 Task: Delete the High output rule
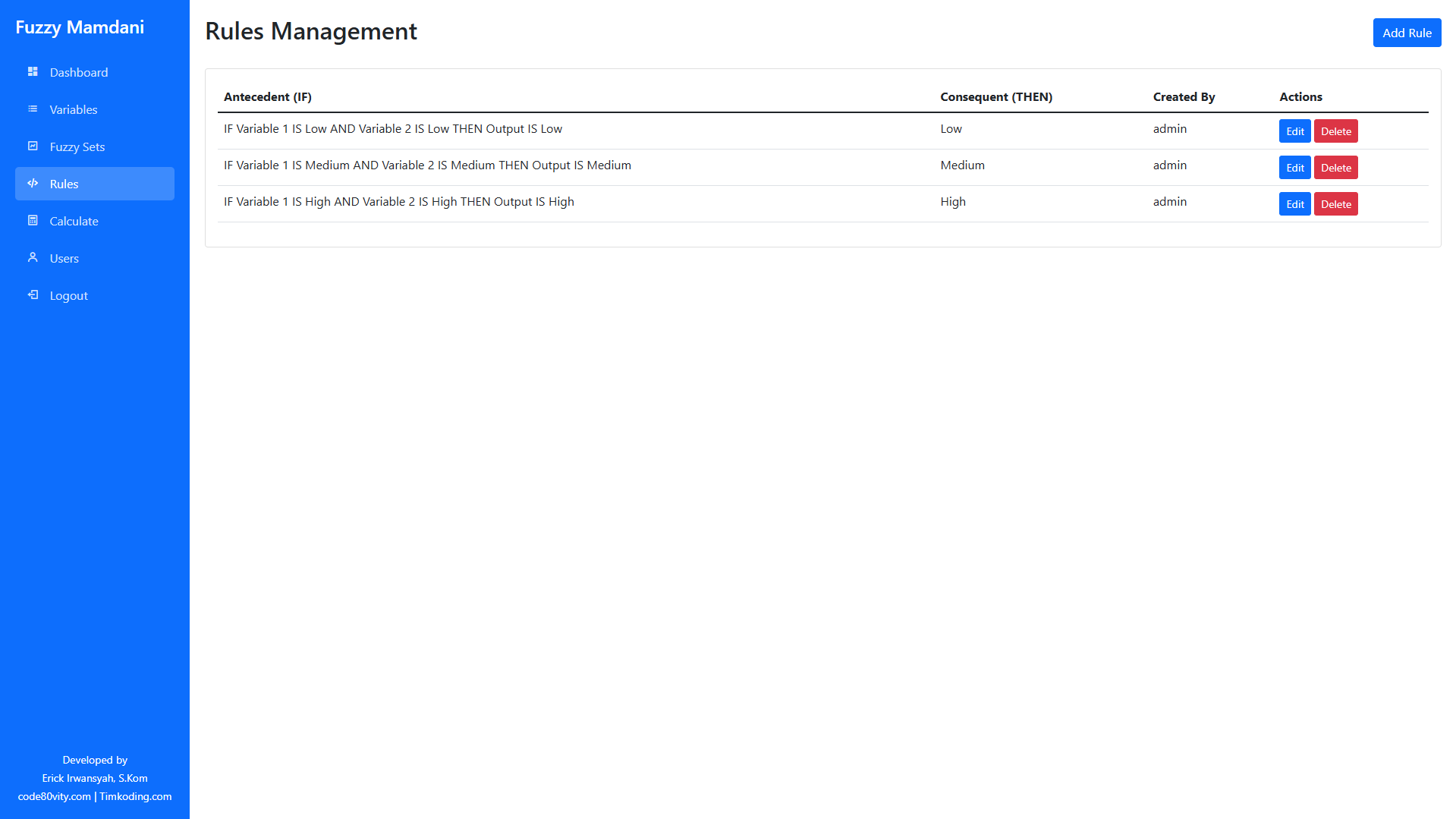click(x=1335, y=204)
